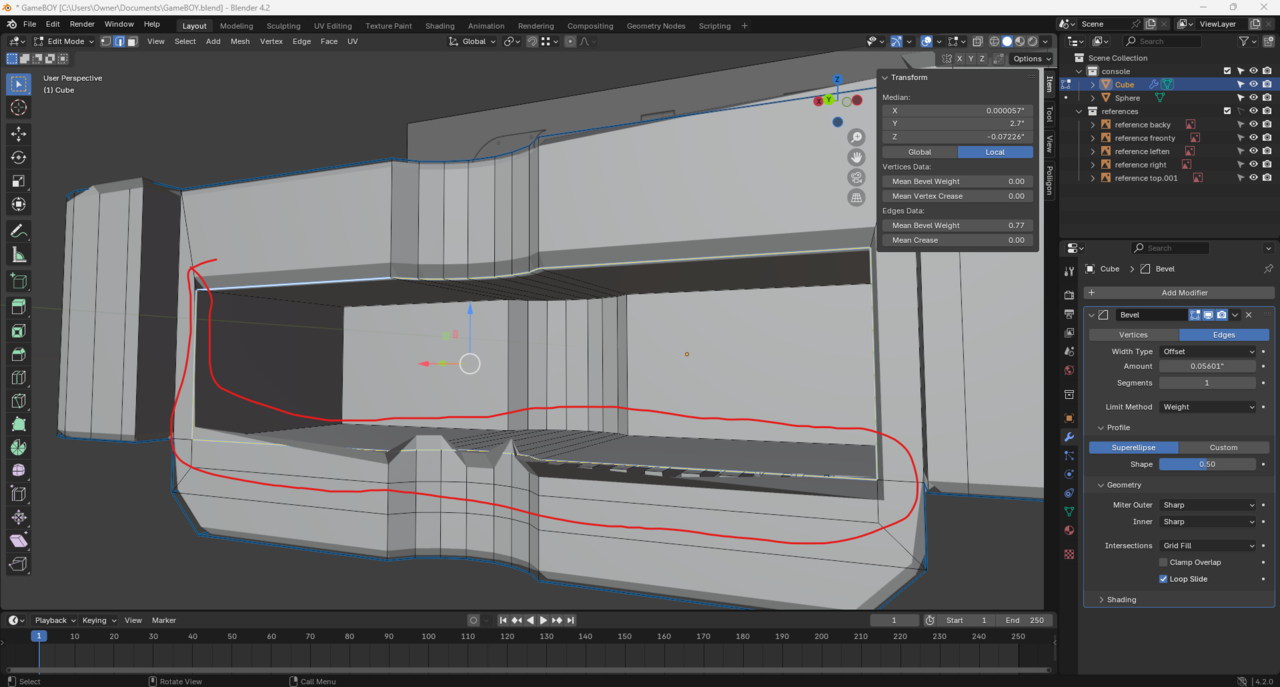The image size is (1280, 687).
Task: Switch the Bevel modifier to Vertices mode
Action: (x=1133, y=335)
